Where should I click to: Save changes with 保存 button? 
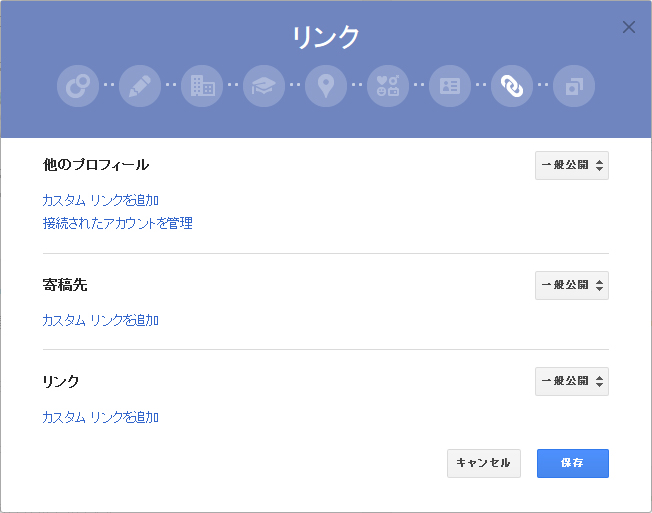pos(573,463)
